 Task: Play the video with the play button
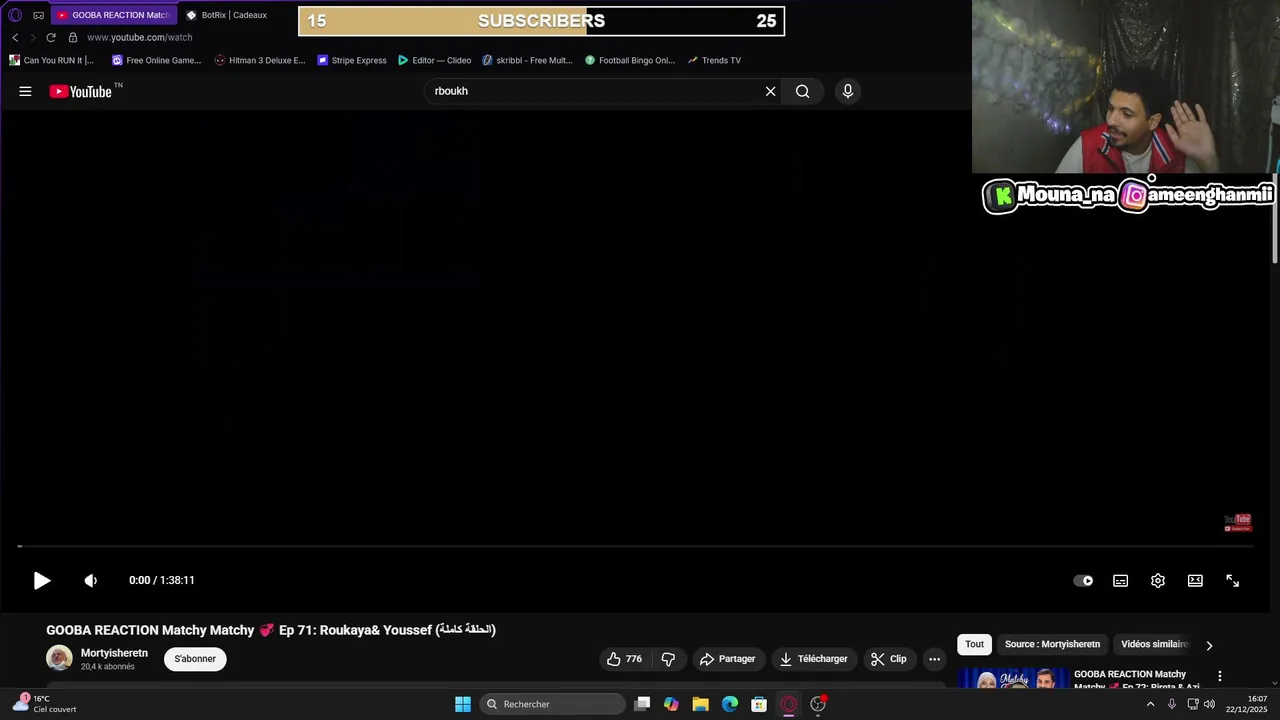pyautogui.click(x=41, y=580)
